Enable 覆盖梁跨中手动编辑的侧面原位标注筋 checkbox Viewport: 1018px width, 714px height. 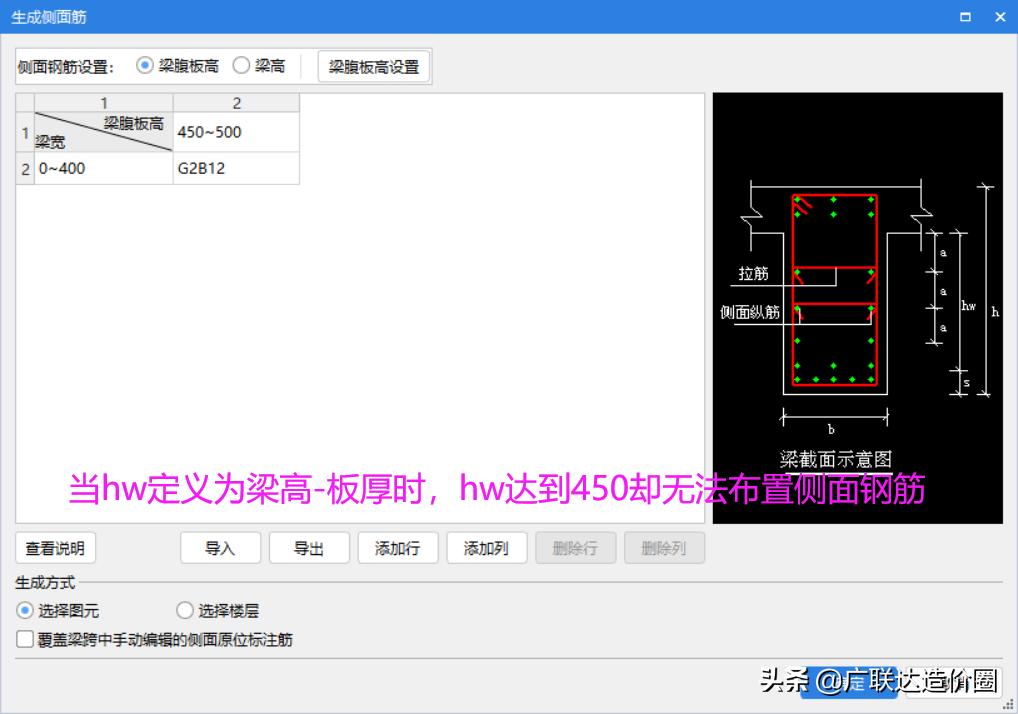(25, 639)
